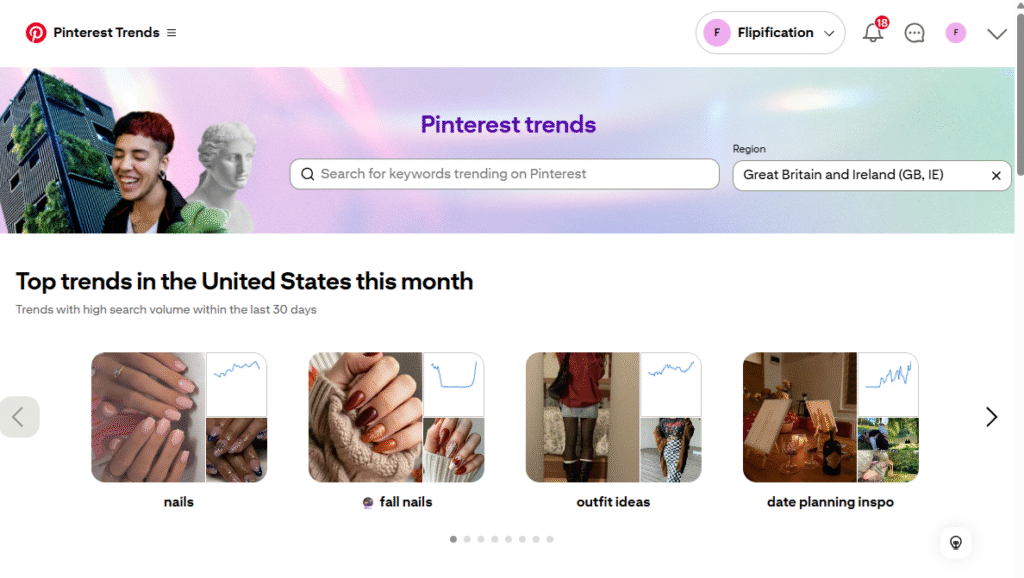The width and height of the screenshot is (1024, 578).
Task: Click the search magnifier icon
Action: tap(308, 174)
